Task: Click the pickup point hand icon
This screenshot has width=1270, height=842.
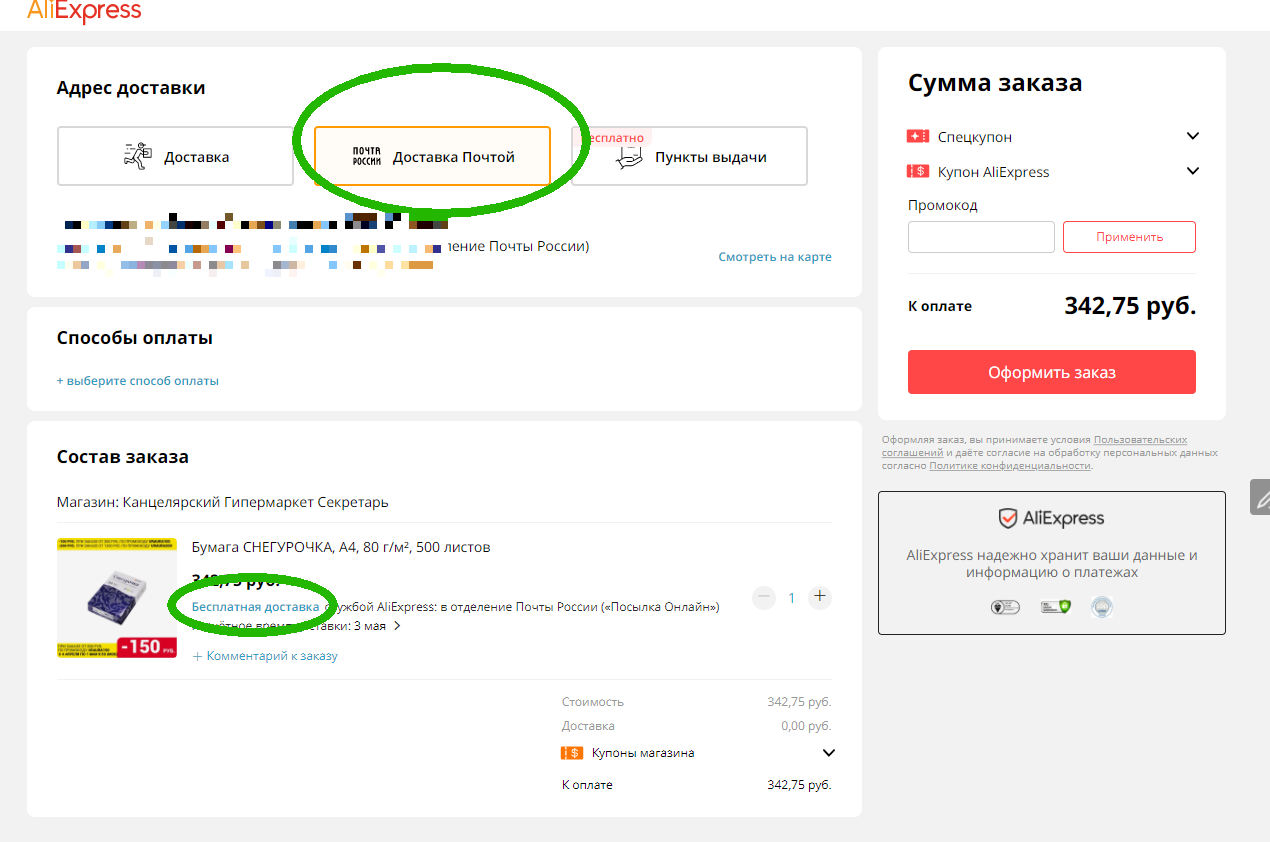Action: [630, 157]
